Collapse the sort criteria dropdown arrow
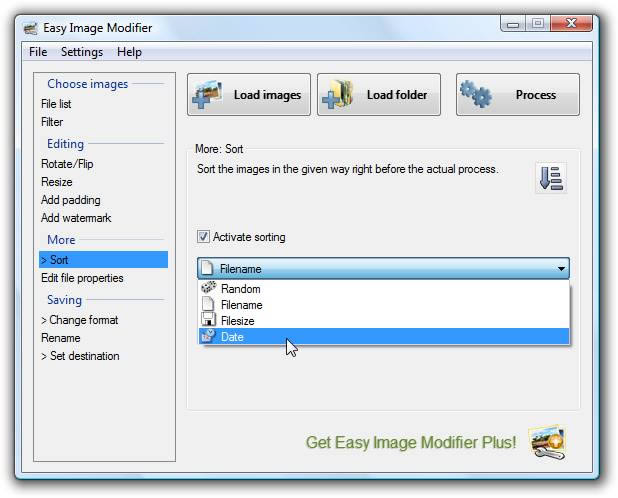The width and height of the screenshot is (618, 498). coord(561,269)
